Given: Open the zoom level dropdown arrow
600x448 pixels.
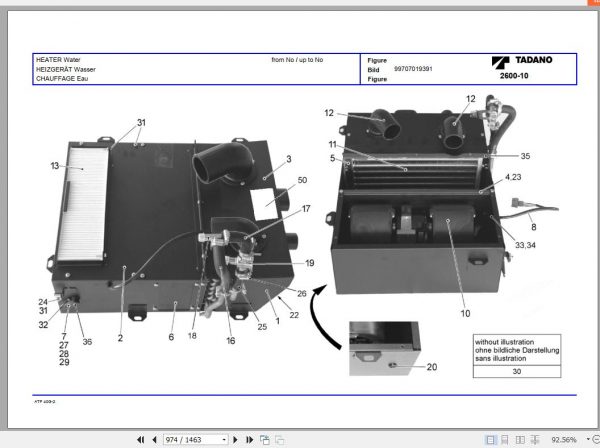Looking at the screenshot, I should (x=588, y=440).
